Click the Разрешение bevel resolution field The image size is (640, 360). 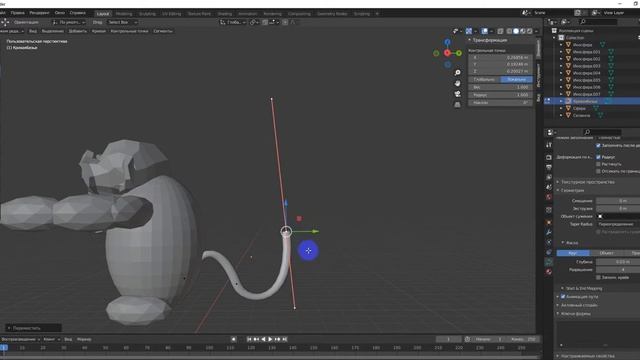(618, 269)
